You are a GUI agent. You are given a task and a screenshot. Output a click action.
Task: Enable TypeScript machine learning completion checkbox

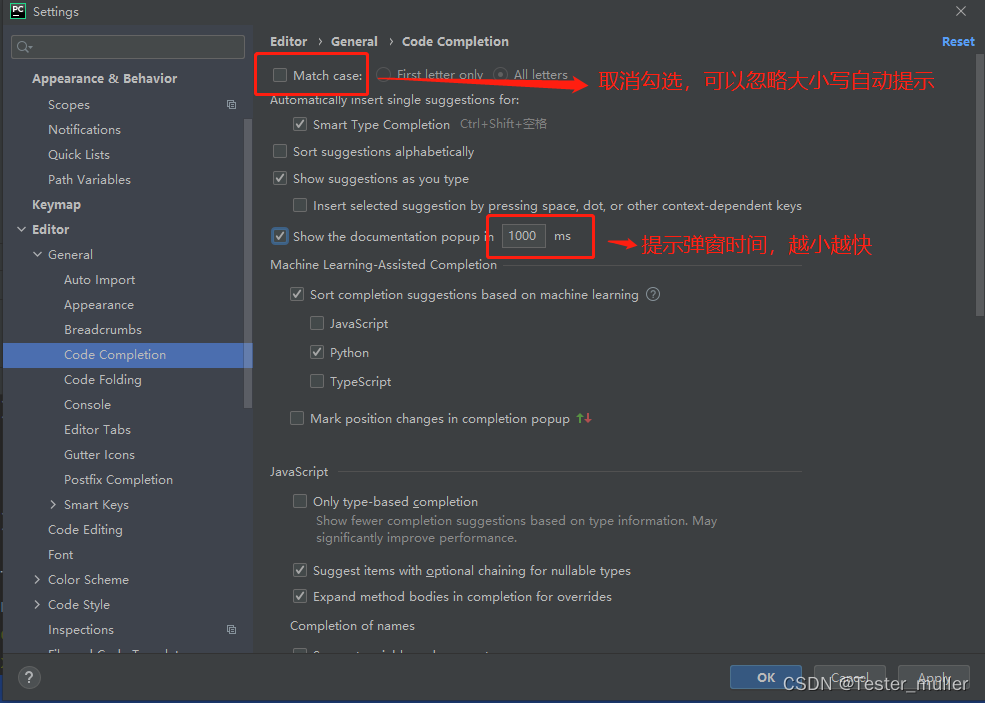(317, 381)
